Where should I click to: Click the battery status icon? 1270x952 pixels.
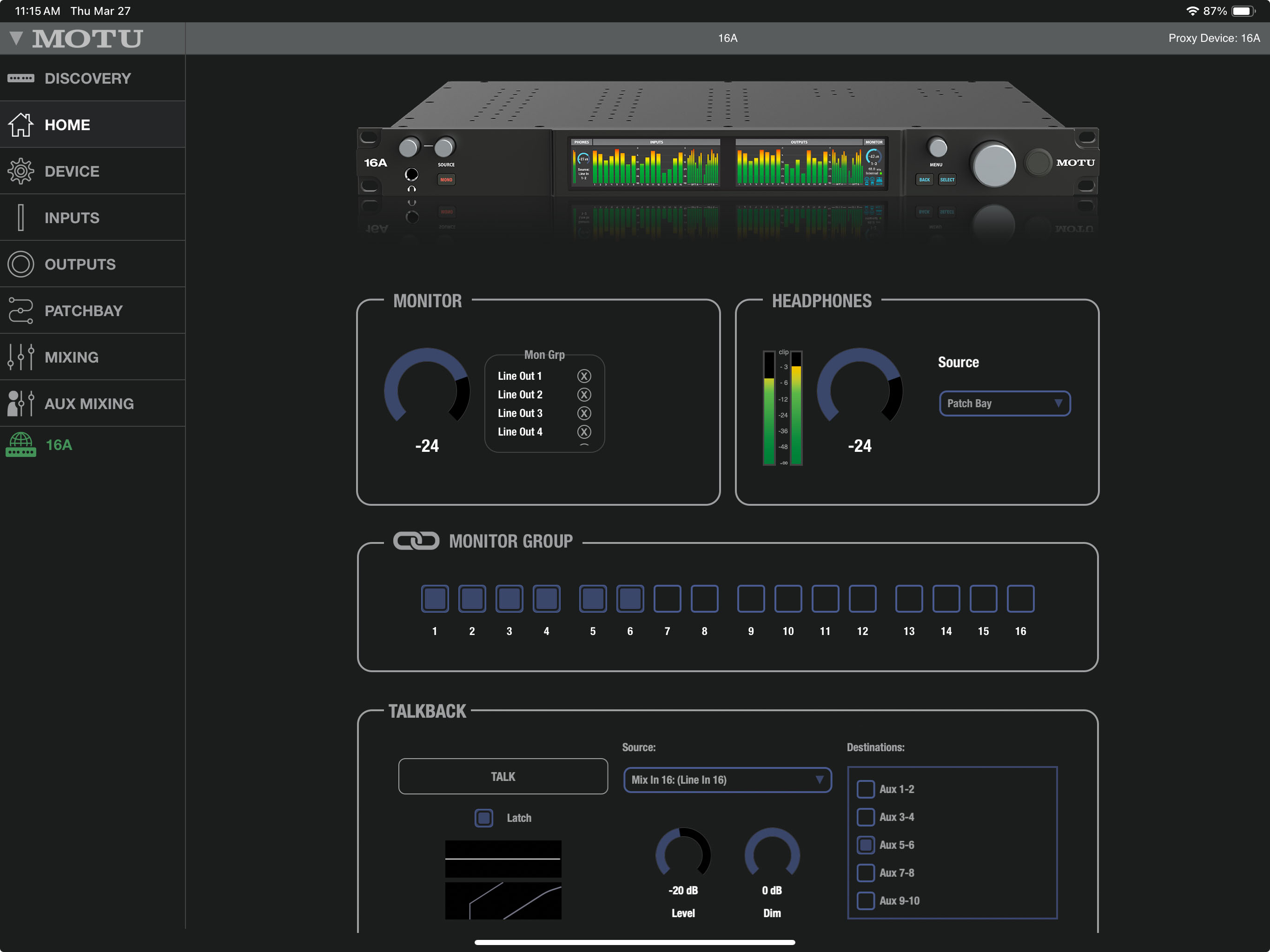point(1244,11)
